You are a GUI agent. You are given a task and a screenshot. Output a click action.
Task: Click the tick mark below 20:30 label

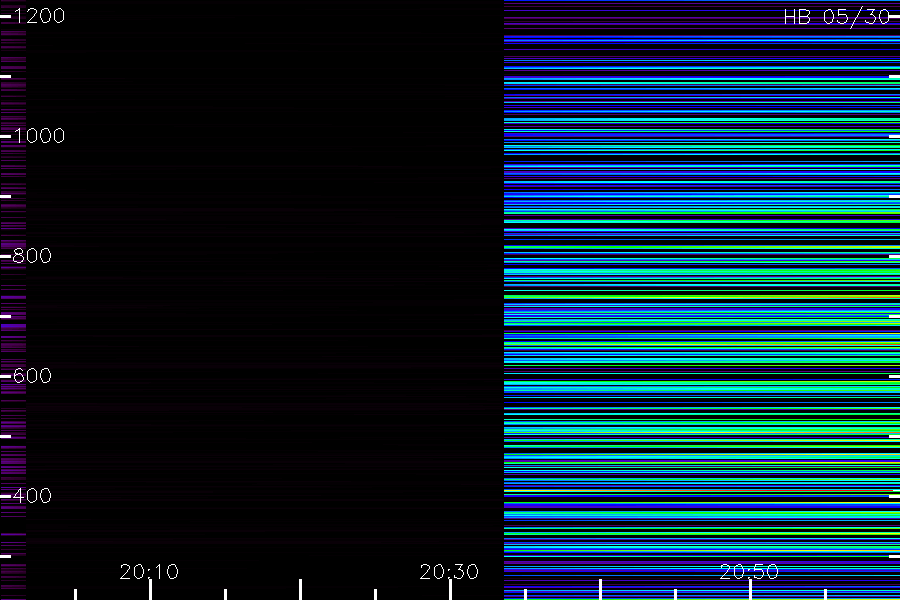[451, 590]
